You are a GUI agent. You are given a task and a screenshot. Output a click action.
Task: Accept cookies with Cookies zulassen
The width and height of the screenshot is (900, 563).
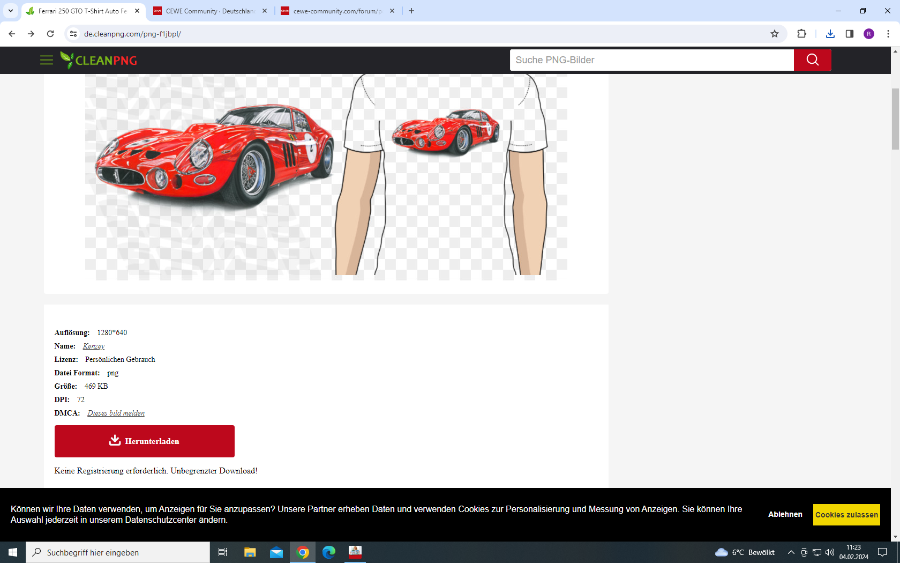tap(846, 515)
